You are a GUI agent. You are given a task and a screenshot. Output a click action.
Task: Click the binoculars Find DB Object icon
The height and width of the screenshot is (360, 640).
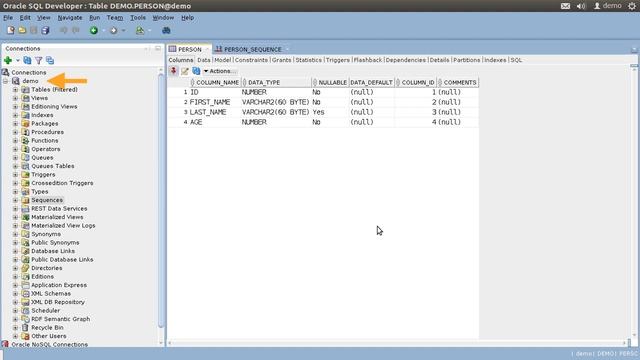click(x=166, y=30)
